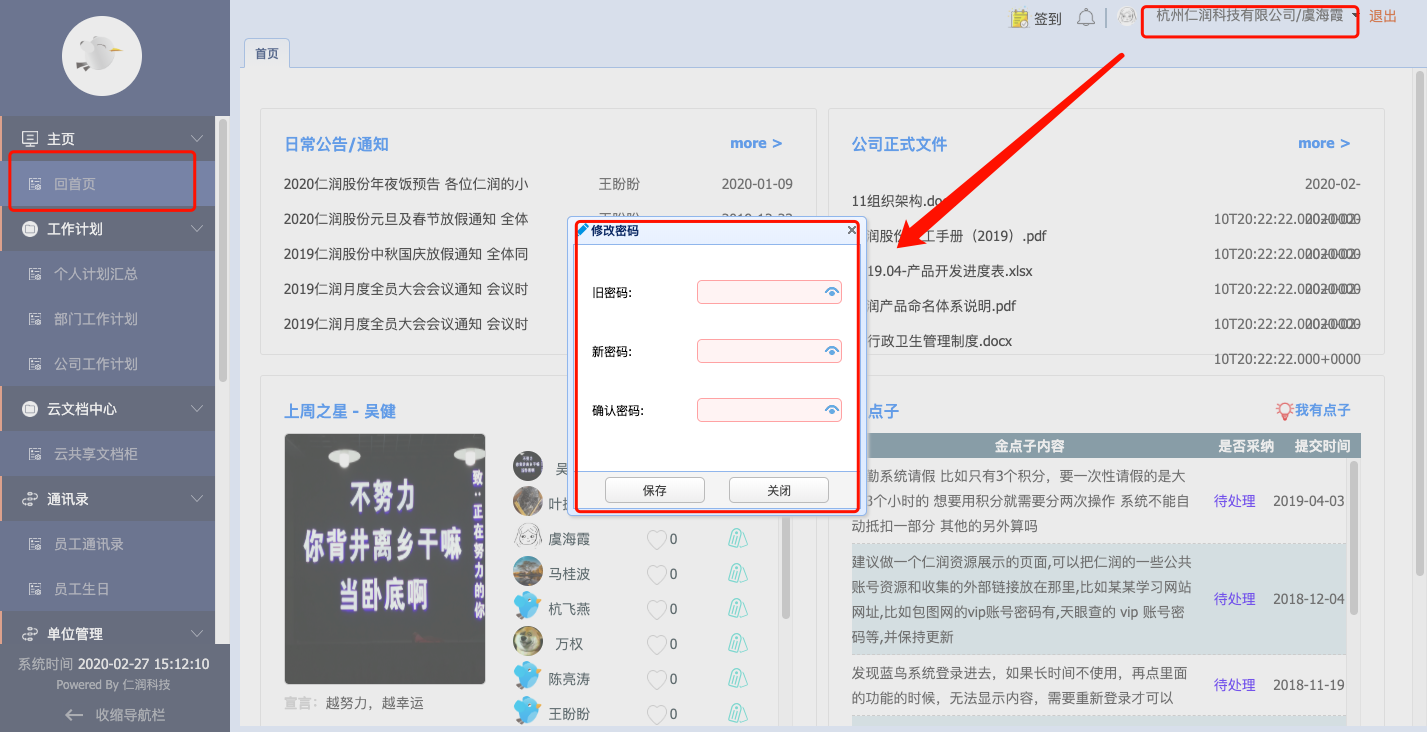Image resolution: width=1427 pixels, height=732 pixels.
Task: Click into the 旧密码 input field
Action: 760,292
